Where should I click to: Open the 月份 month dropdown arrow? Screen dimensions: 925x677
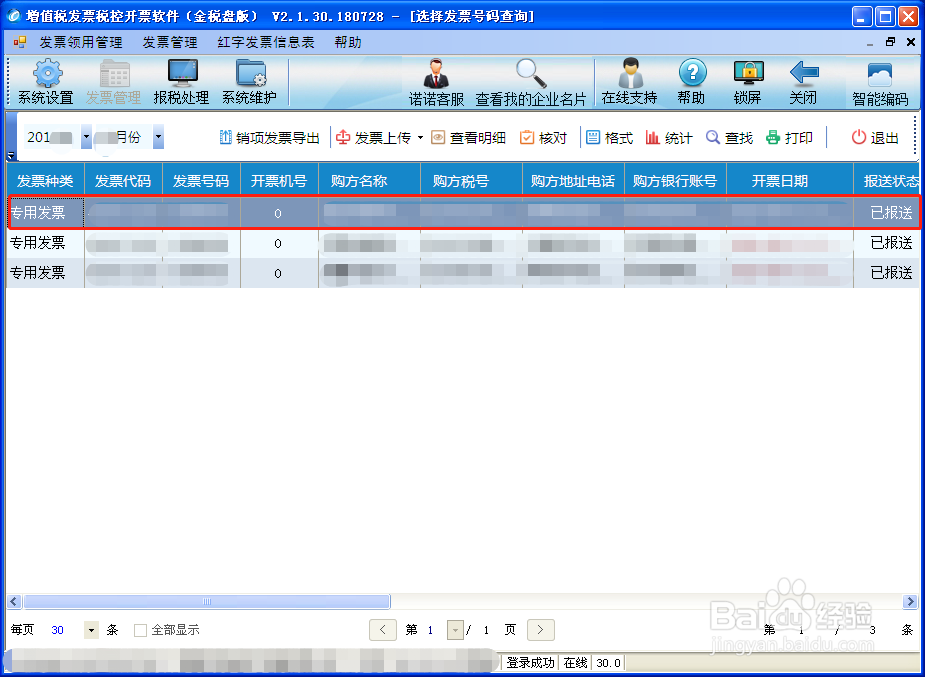click(158, 137)
